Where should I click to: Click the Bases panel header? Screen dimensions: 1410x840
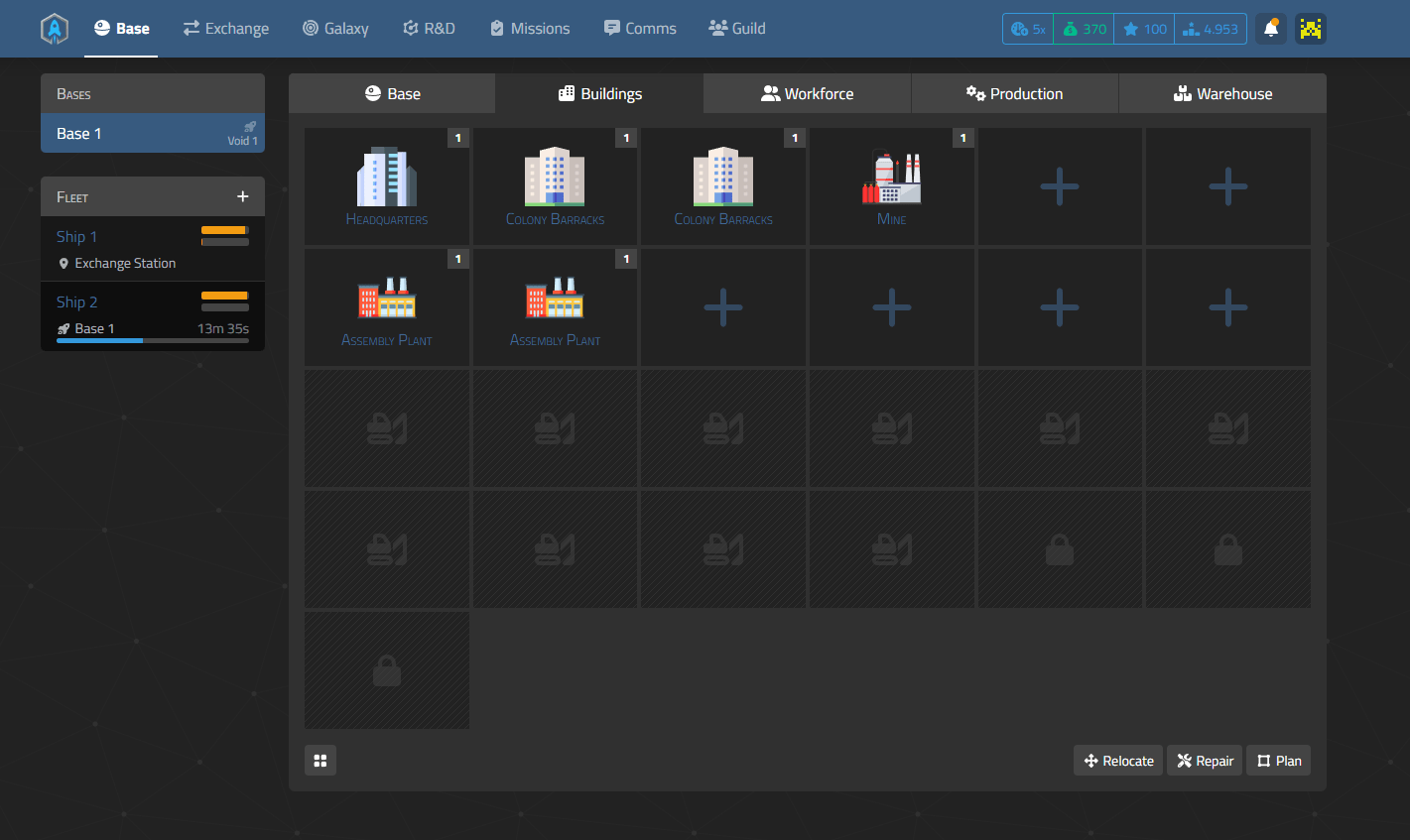pos(153,93)
